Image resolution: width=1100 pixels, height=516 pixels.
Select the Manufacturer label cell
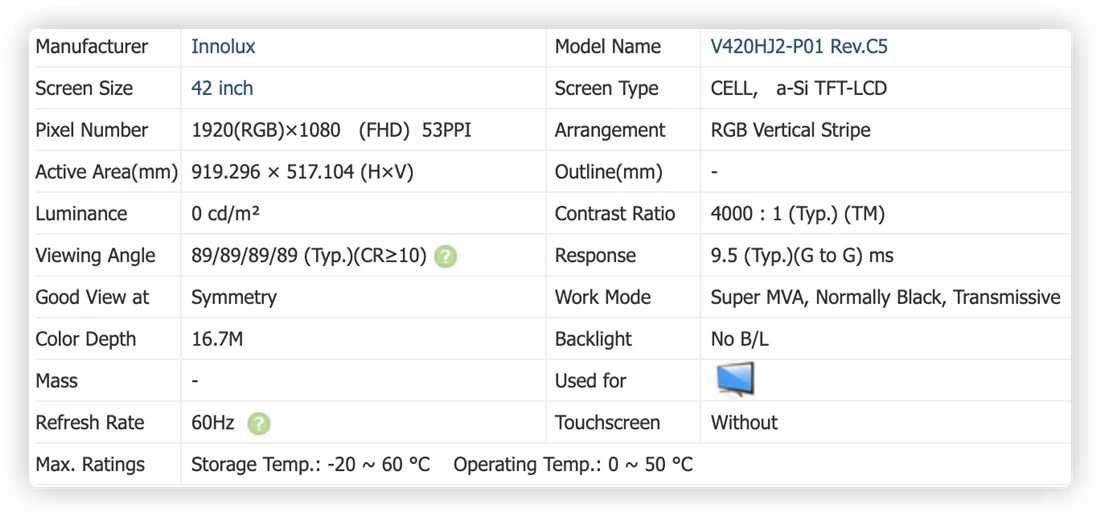92,47
